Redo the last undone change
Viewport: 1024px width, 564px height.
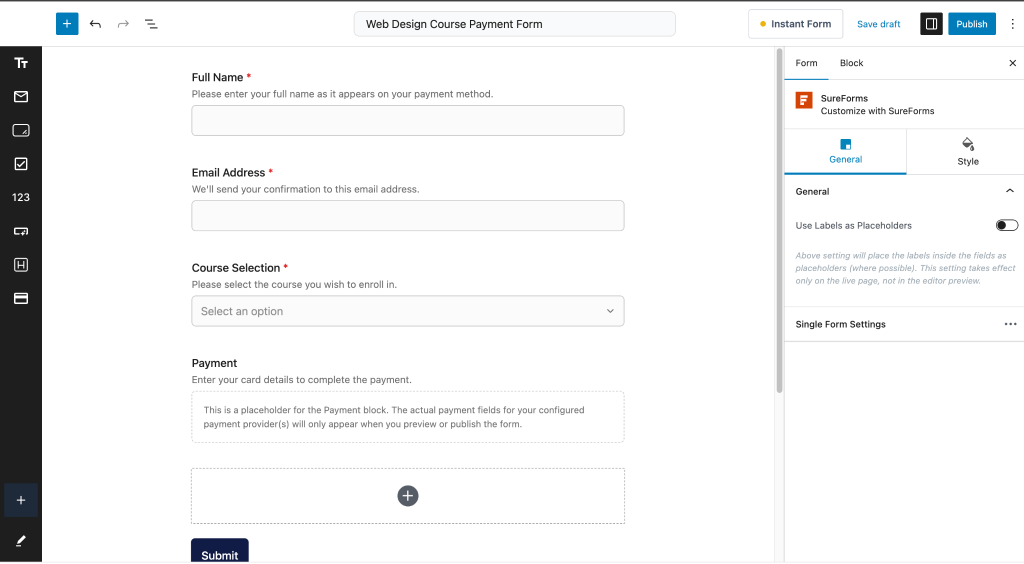(x=123, y=24)
